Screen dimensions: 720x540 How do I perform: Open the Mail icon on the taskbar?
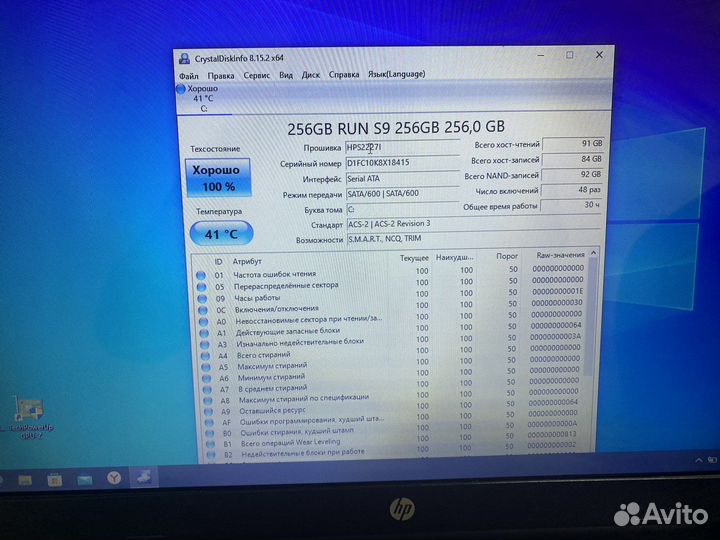tap(85, 480)
